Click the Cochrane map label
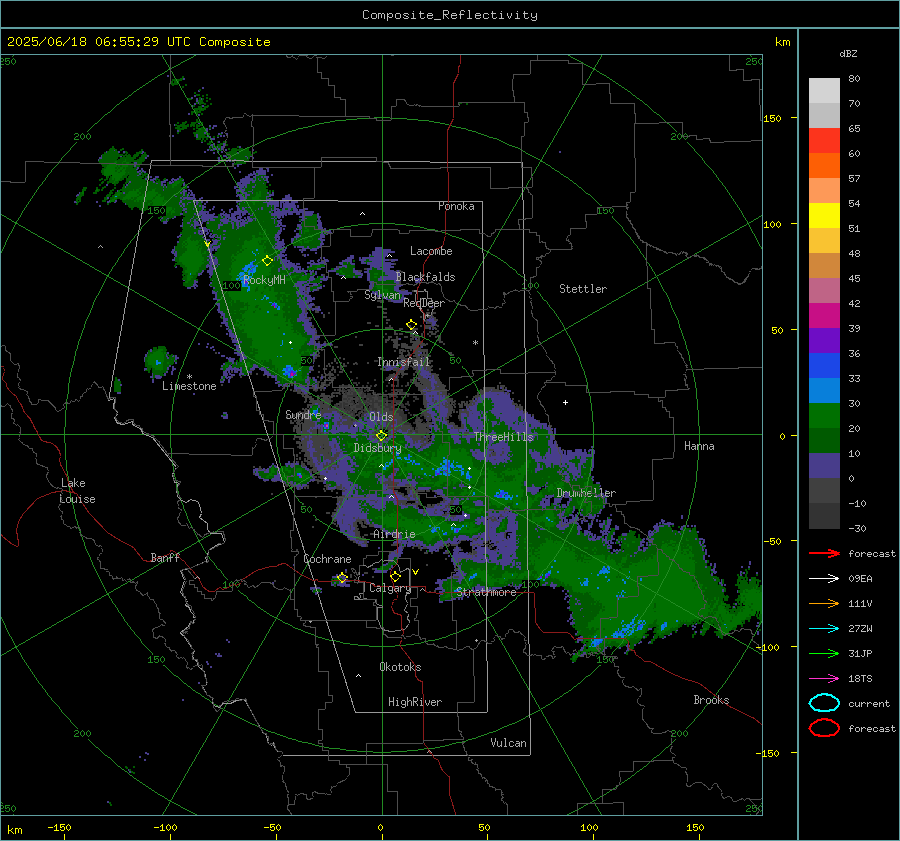 [327, 559]
